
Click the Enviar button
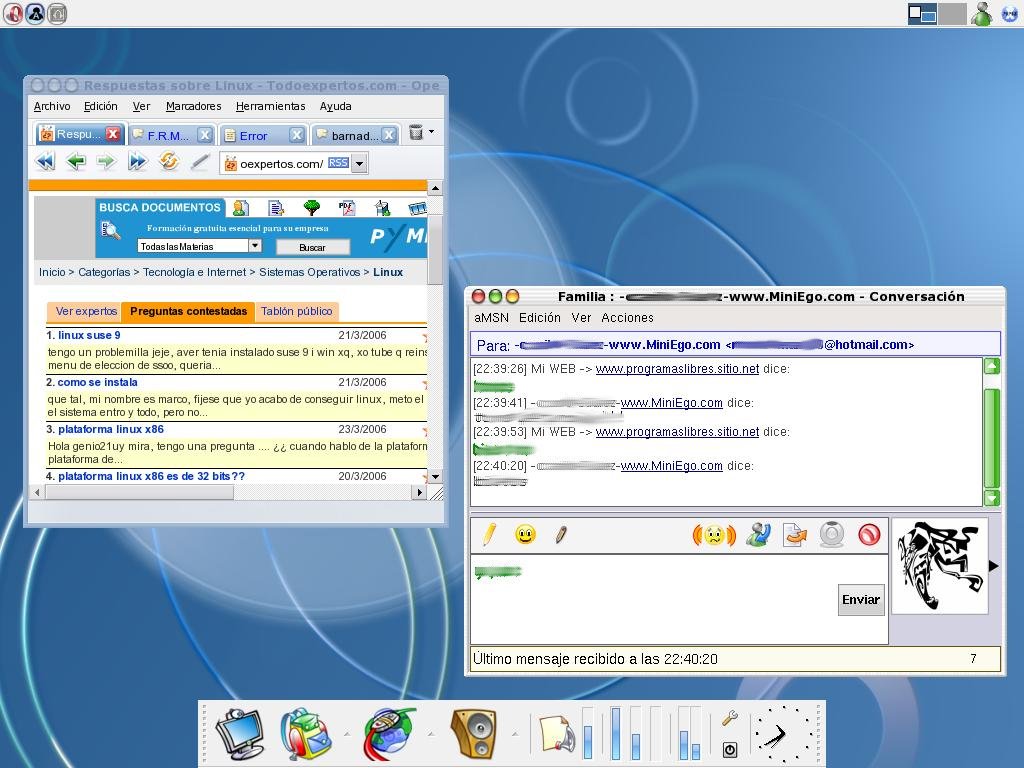pyautogui.click(x=861, y=600)
